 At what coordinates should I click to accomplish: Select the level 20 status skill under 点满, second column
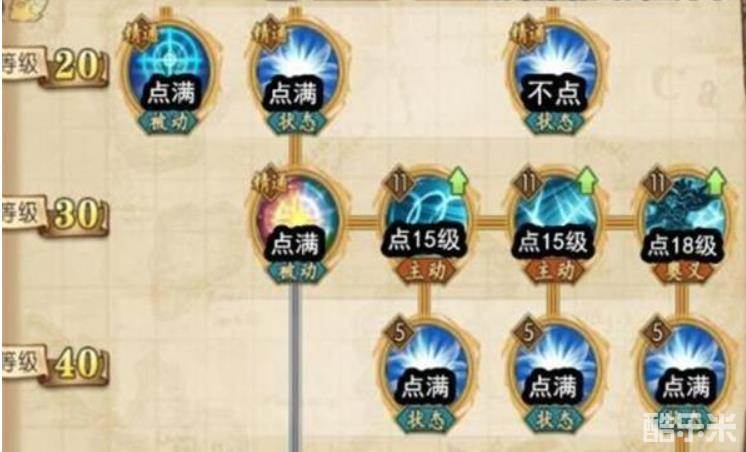tap(297, 71)
